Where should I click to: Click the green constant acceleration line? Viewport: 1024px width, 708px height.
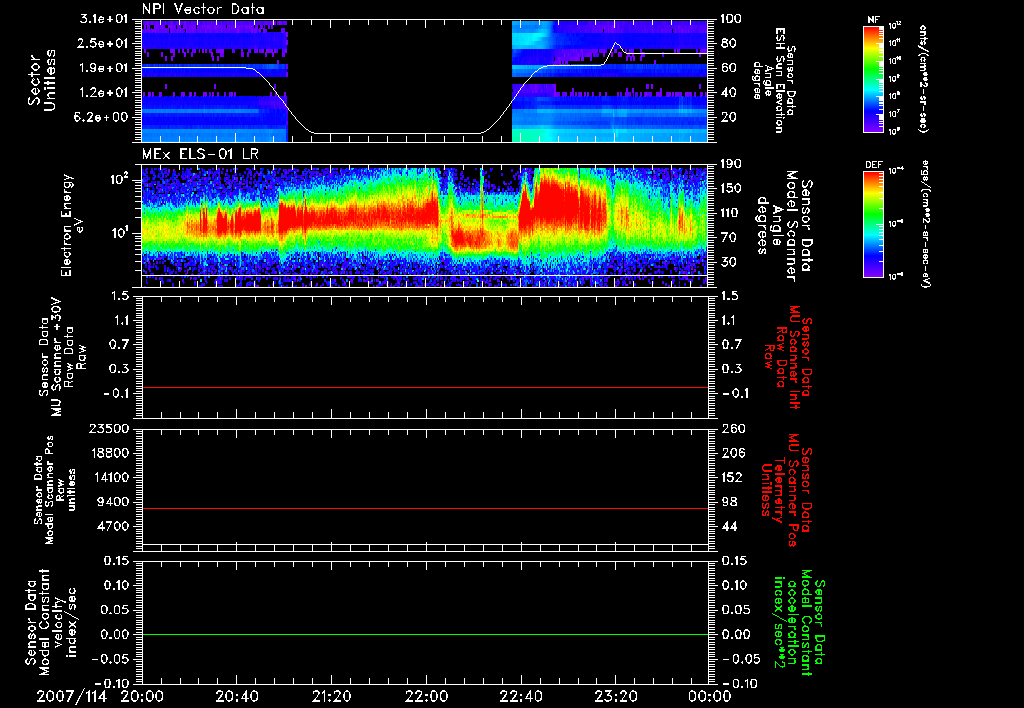(x=424, y=634)
